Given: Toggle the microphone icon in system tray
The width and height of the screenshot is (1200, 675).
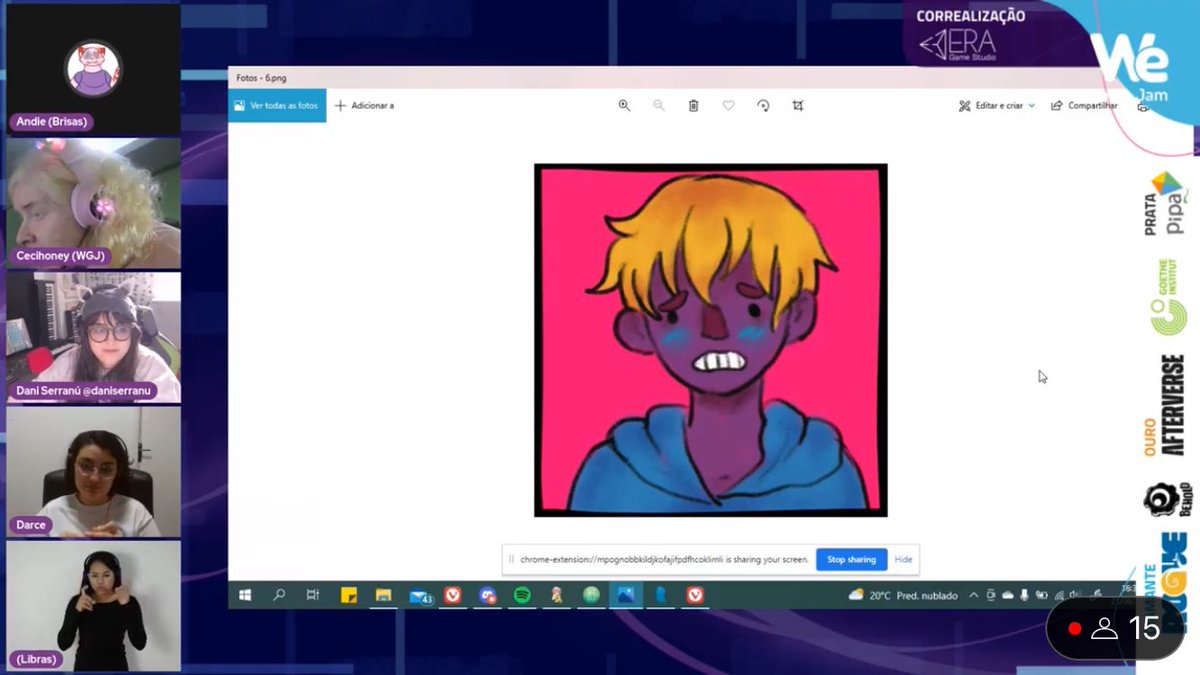Looking at the screenshot, I should click(x=1023, y=595).
